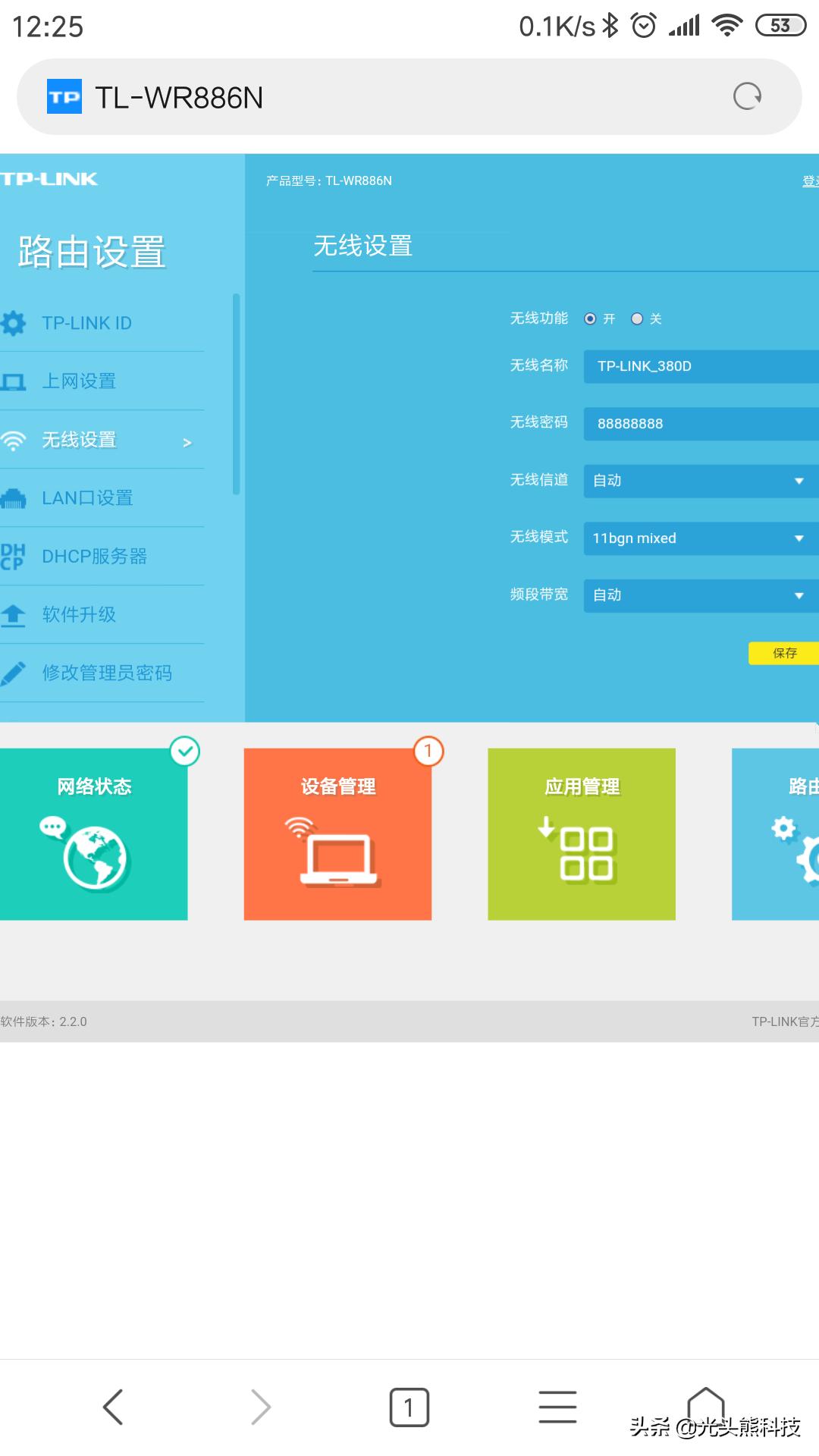Image resolution: width=819 pixels, height=1456 pixels.
Task: Click the TP-LINK logo
Action: click(49, 179)
